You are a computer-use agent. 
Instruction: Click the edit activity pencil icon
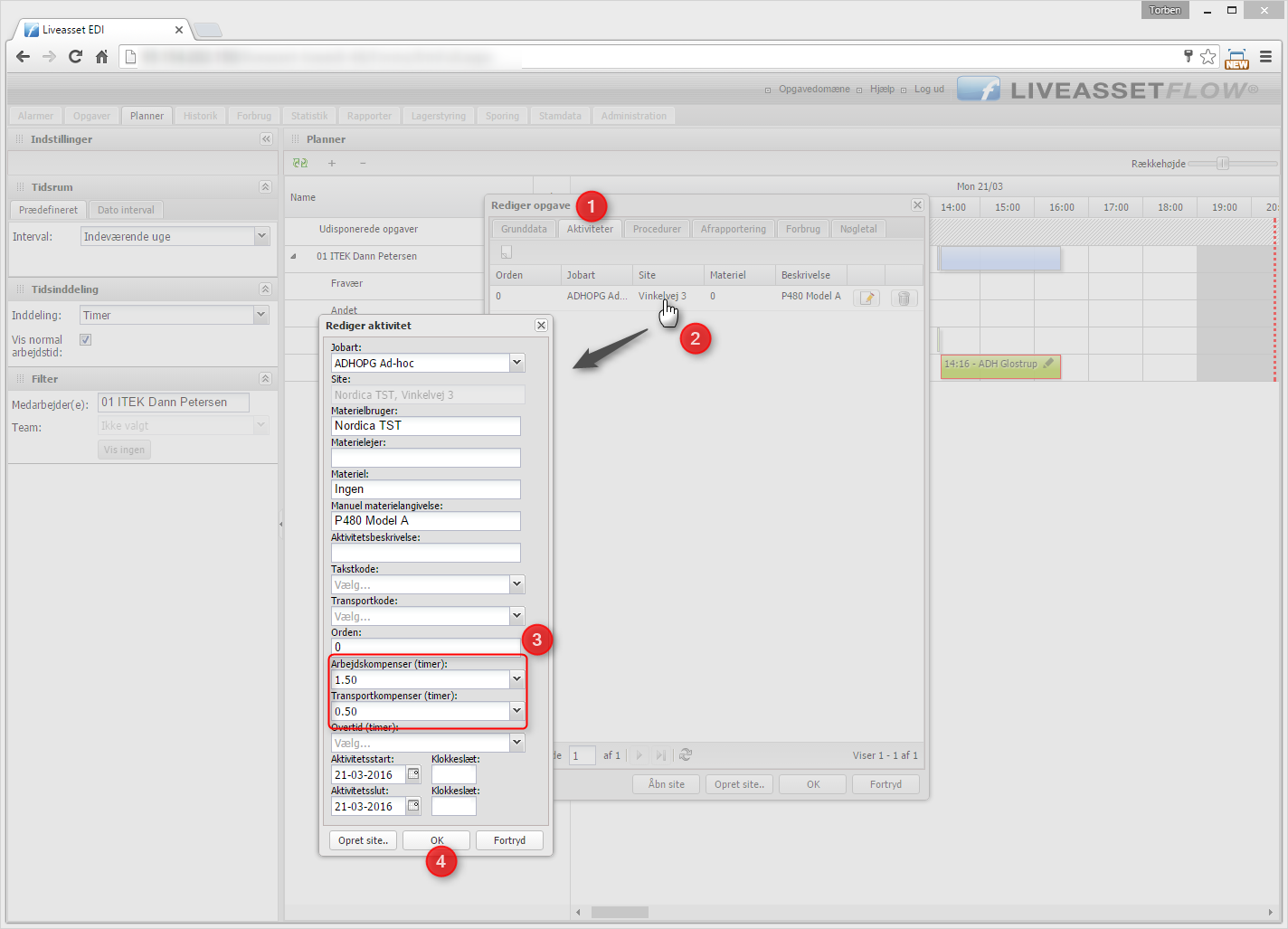(x=867, y=298)
